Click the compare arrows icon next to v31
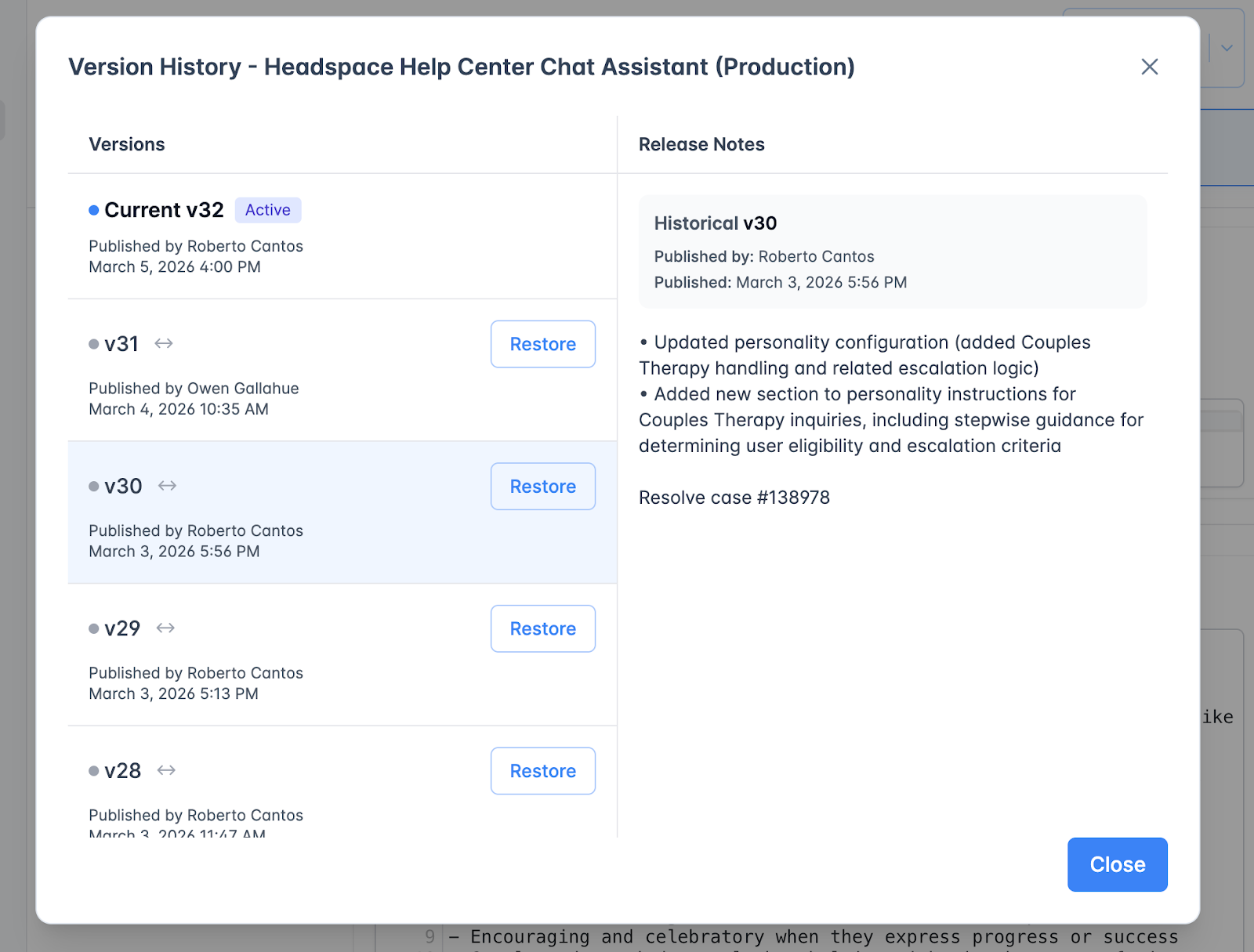The width and height of the screenshot is (1254, 952). click(x=163, y=343)
